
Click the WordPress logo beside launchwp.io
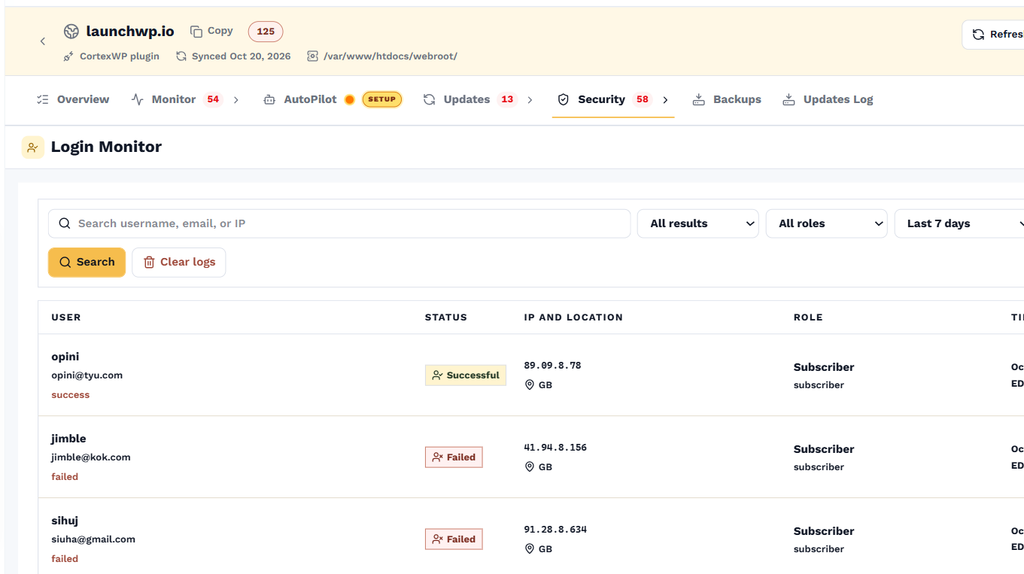click(71, 31)
